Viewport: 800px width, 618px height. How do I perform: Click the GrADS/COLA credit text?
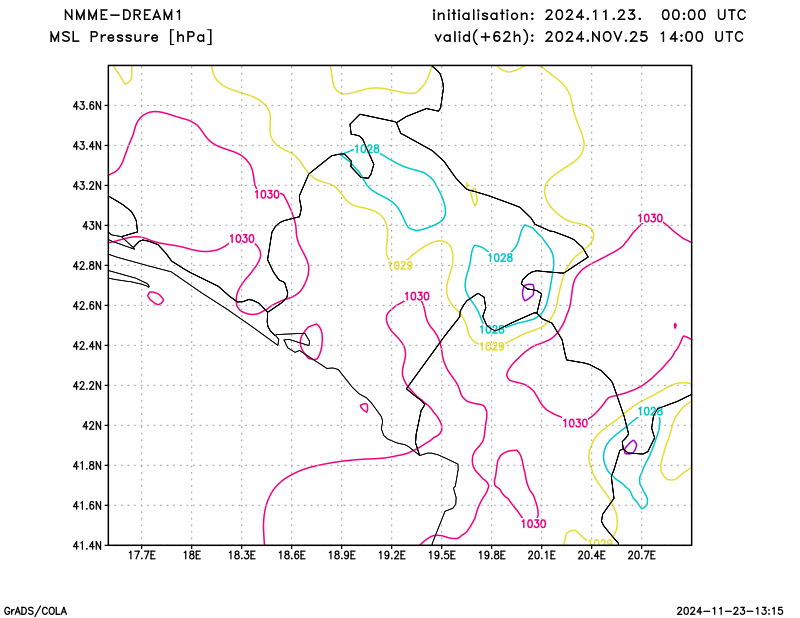coord(35,611)
